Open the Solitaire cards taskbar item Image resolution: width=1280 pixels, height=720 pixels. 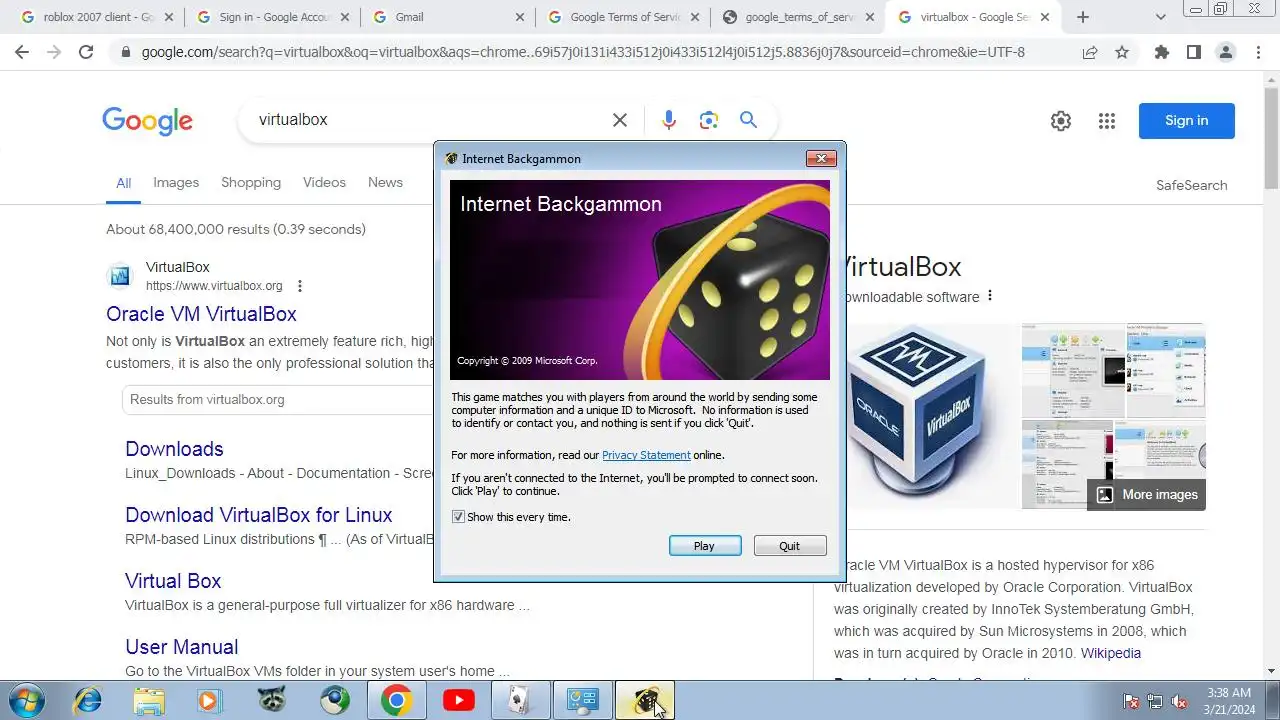pos(520,701)
